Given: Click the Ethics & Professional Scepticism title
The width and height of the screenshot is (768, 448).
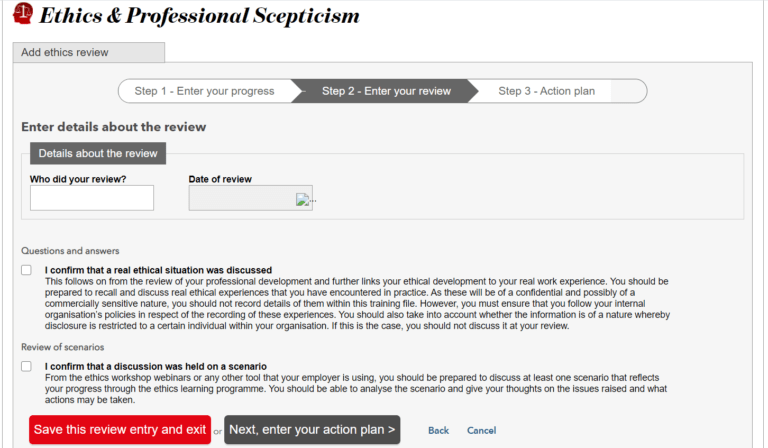Looking at the screenshot, I should pyautogui.click(x=199, y=16).
